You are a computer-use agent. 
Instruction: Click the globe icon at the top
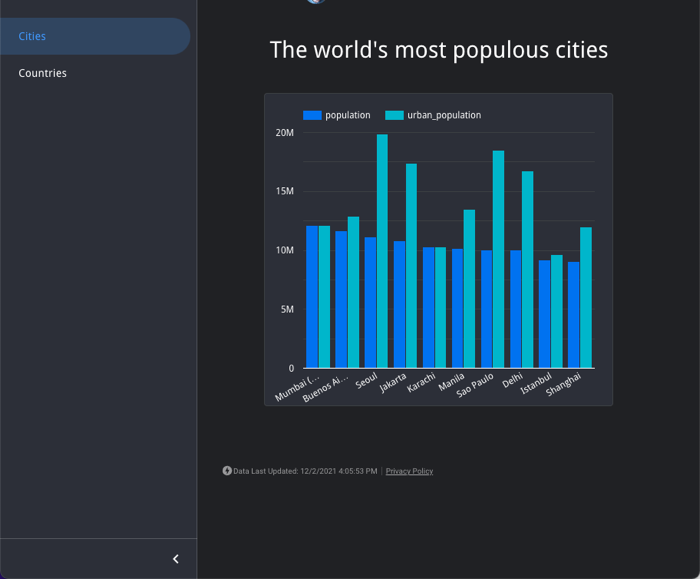click(316, 1)
